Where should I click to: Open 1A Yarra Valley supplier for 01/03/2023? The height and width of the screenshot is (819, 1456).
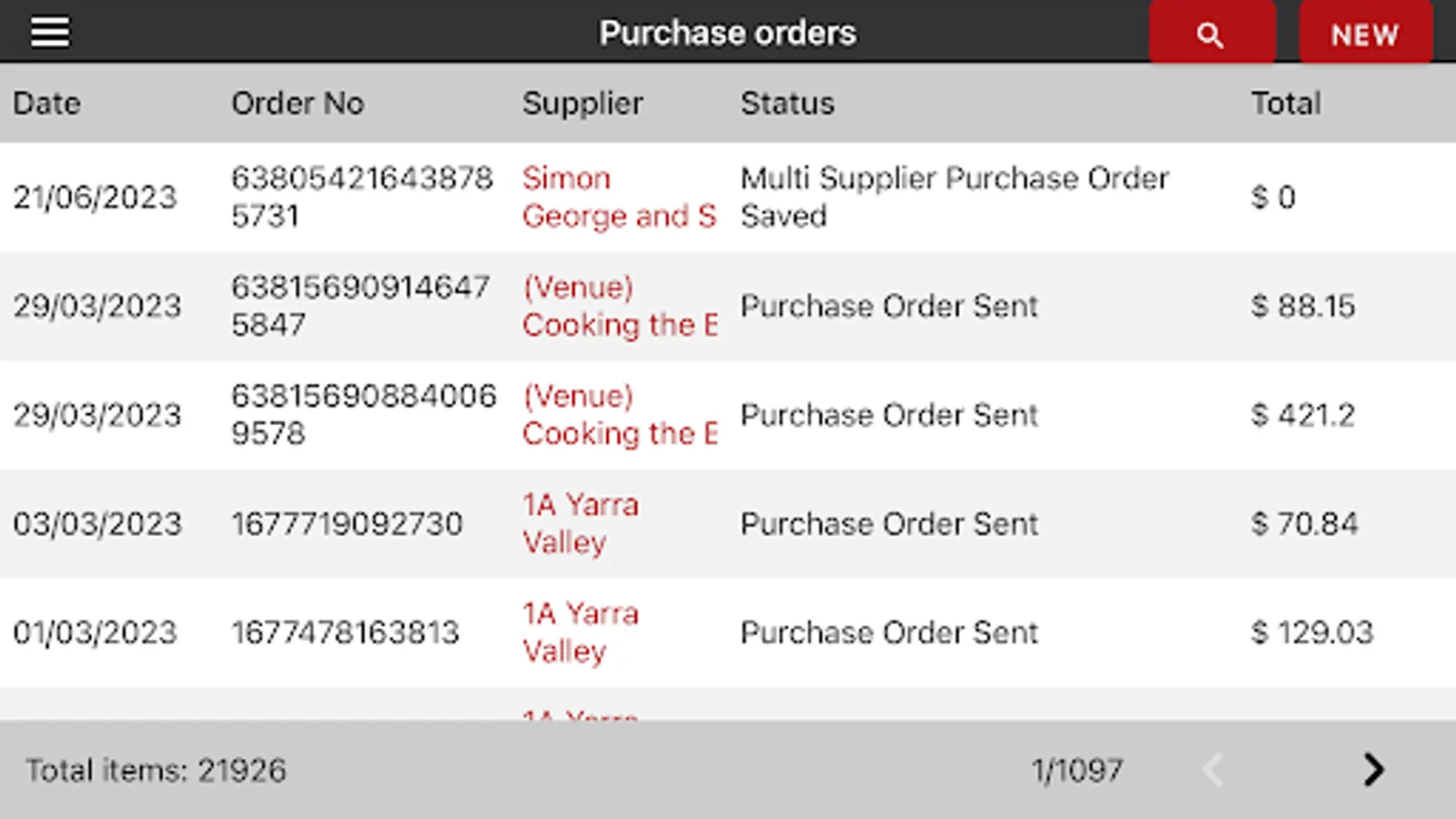point(581,632)
